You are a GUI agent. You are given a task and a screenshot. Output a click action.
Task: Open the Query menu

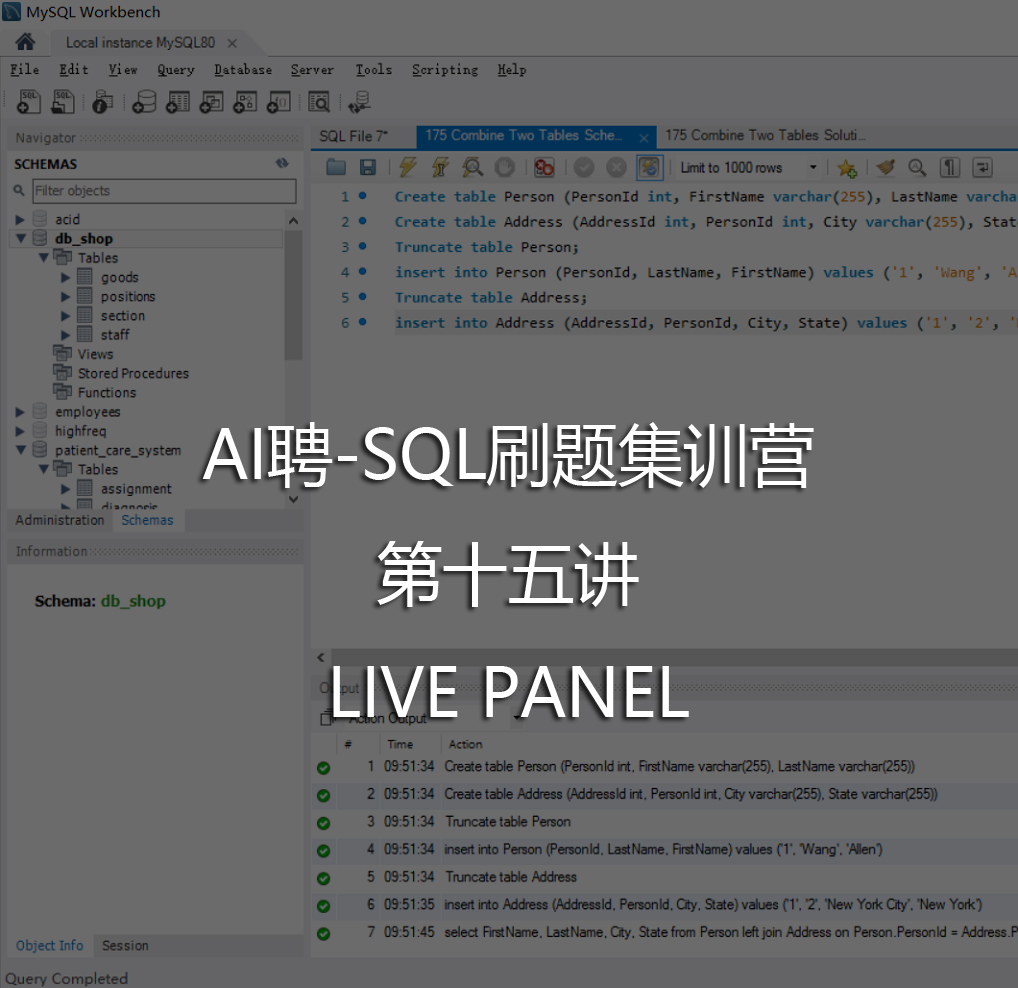click(175, 69)
